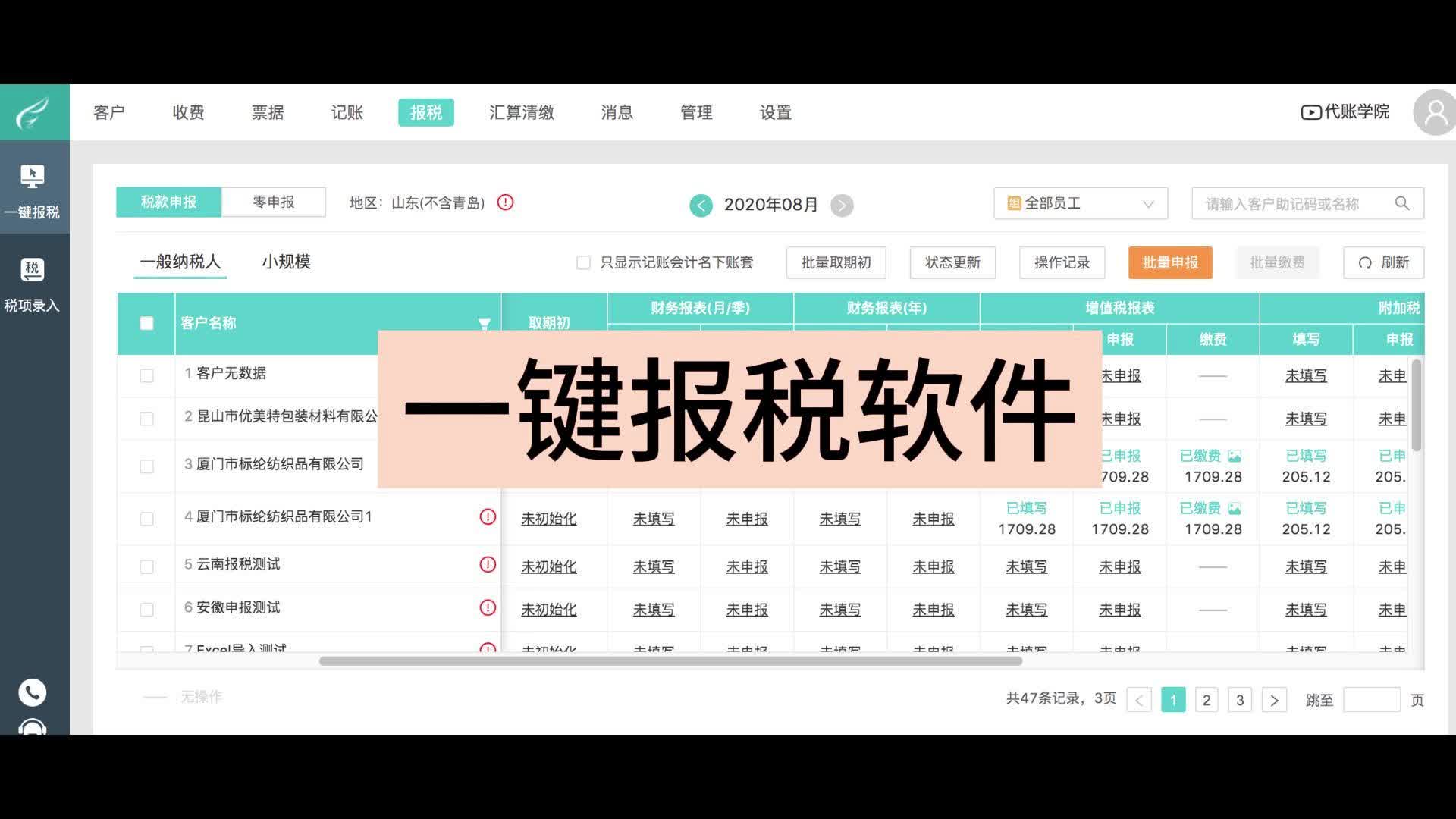Screen dimensions: 1456x819
Task: Click the search magnifier icon in search box
Action: click(x=1401, y=203)
